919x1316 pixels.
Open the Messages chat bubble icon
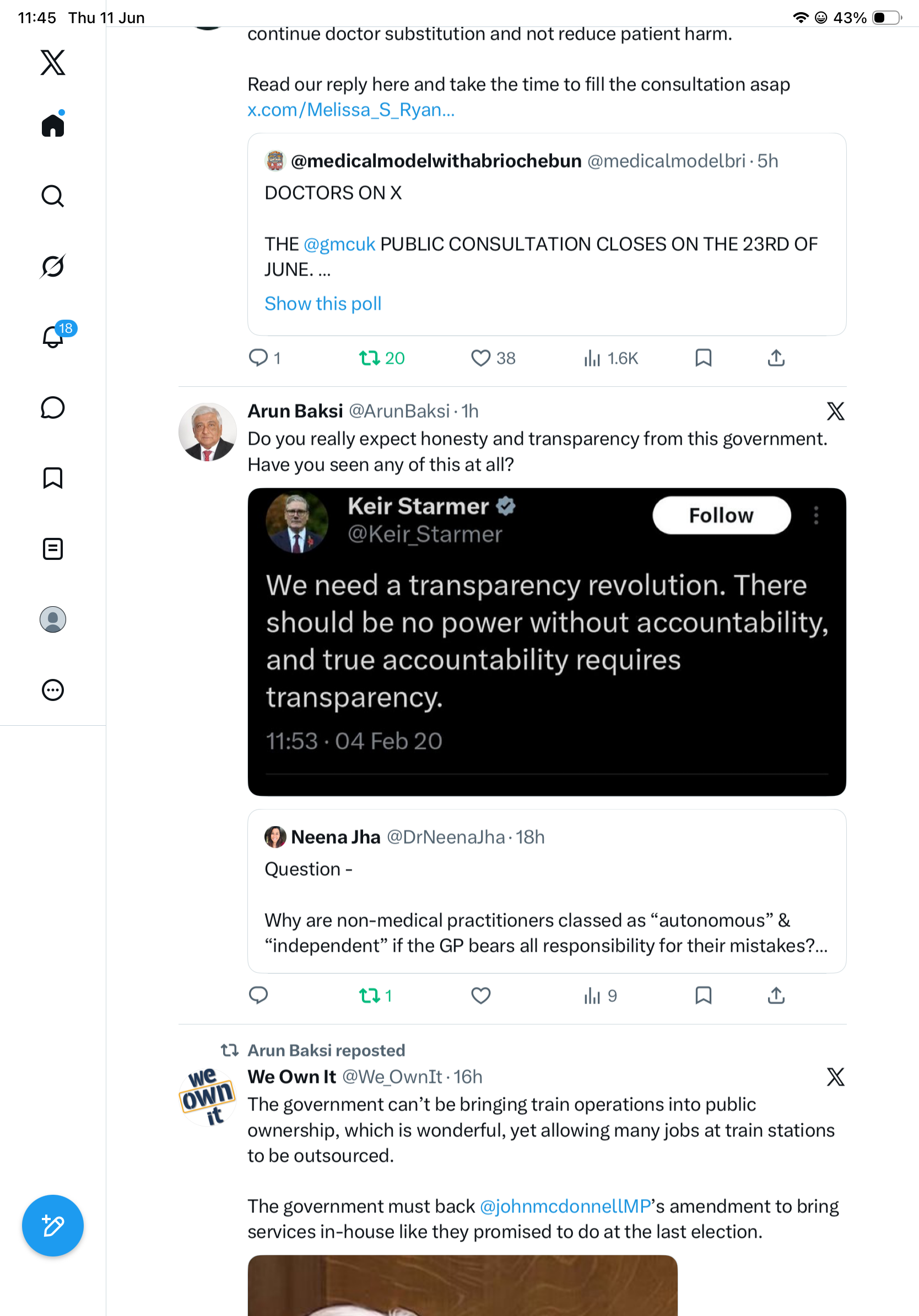pyautogui.click(x=53, y=407)
